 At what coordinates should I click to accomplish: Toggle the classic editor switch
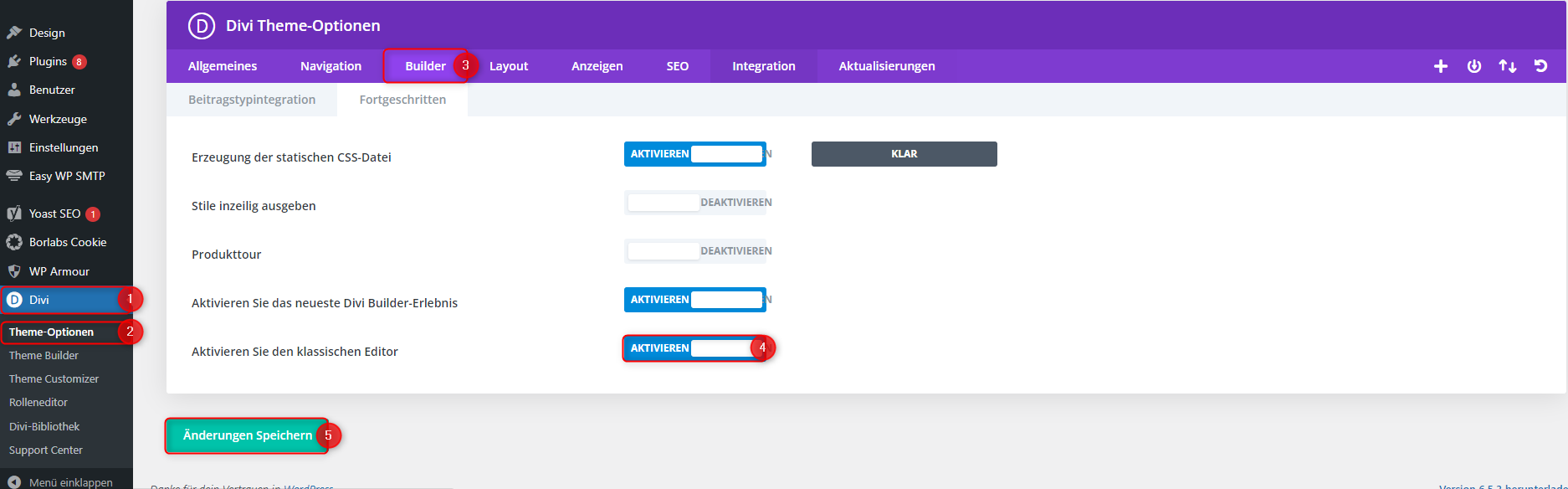694,348
